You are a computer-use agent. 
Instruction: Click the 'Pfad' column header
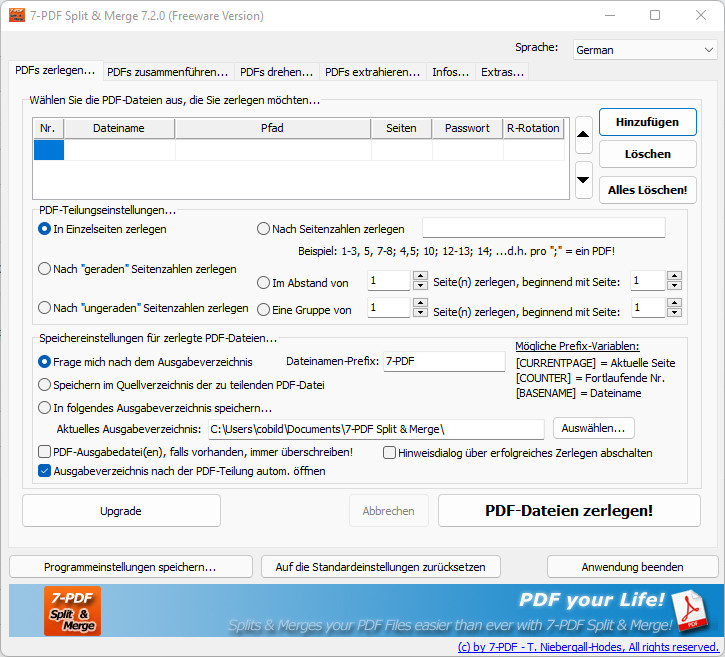[272, 128]
